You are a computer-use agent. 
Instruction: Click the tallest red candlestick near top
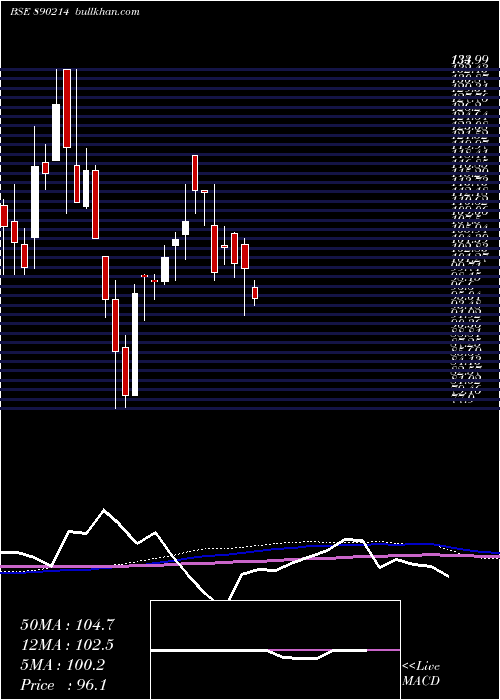click(x=67, y=108)
